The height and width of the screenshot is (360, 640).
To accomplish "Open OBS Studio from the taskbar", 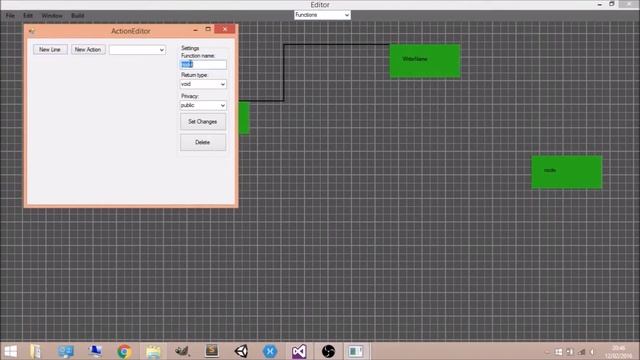I will click(x=328, y=351).
